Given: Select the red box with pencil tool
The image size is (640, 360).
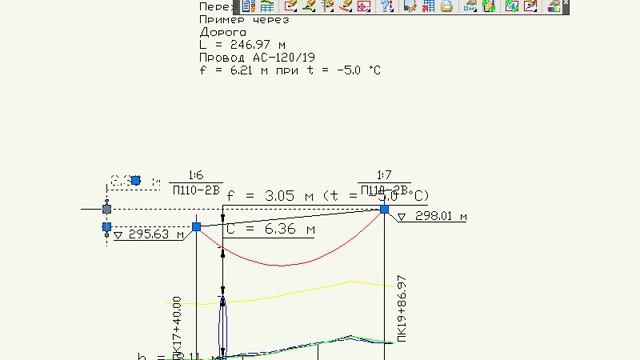Looking at the screenshot, I should point(290,6).
